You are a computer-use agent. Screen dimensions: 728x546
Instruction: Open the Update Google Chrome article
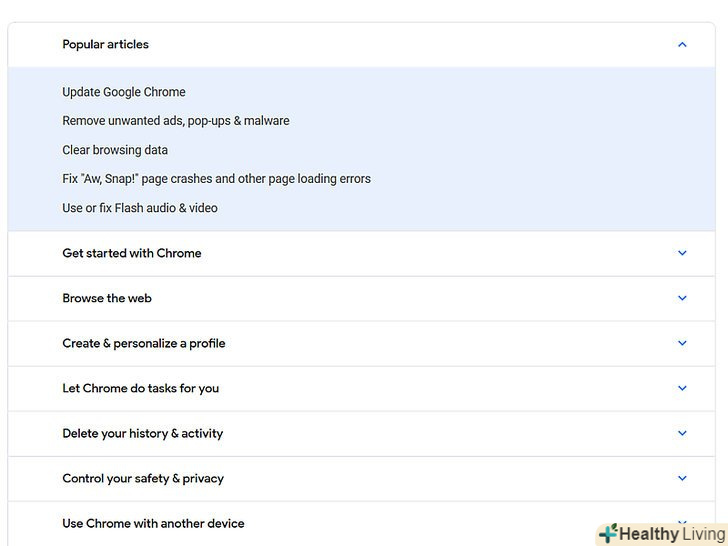click(x=124, y=92)
